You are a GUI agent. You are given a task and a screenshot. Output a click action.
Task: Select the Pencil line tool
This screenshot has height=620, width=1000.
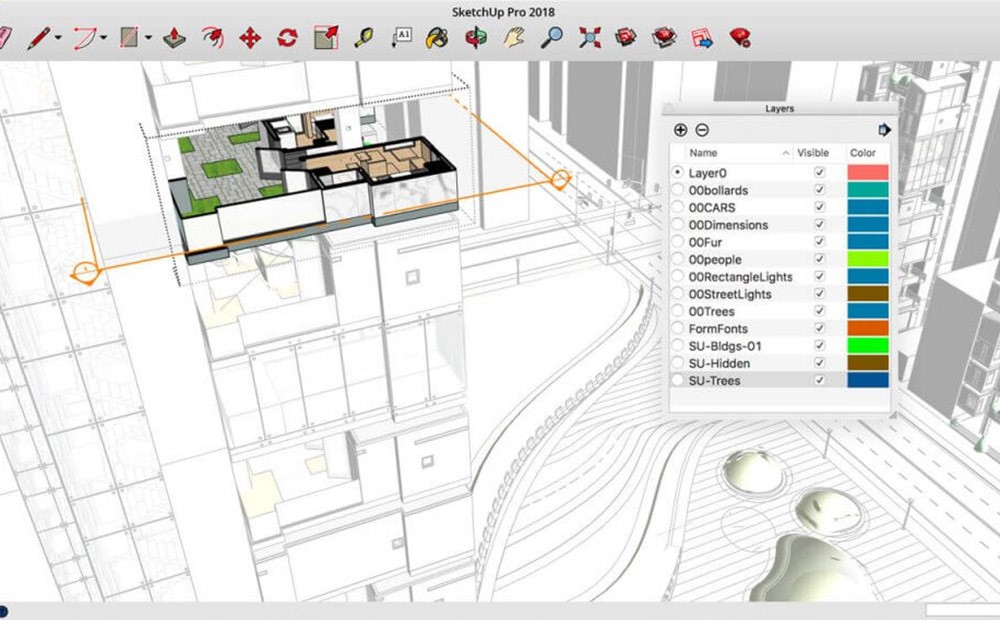[x=38, y=39]
